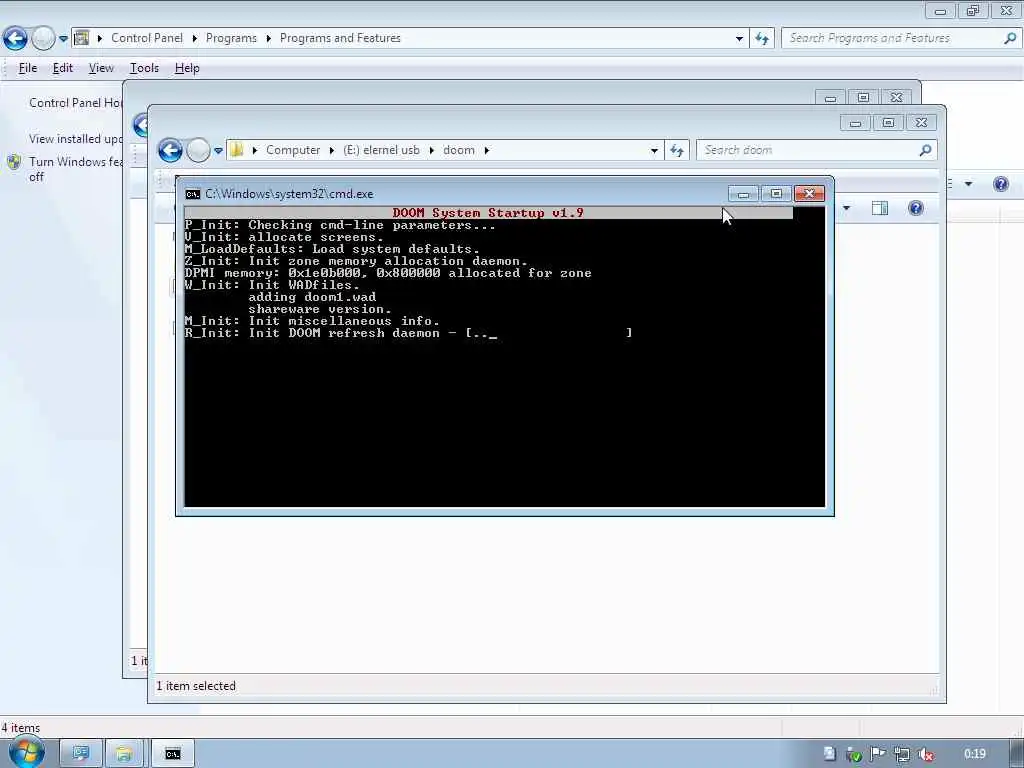Viewport: 1024px width, 768px height.
Task: Click folder icon in doom address bar
Action: [236, 150]
